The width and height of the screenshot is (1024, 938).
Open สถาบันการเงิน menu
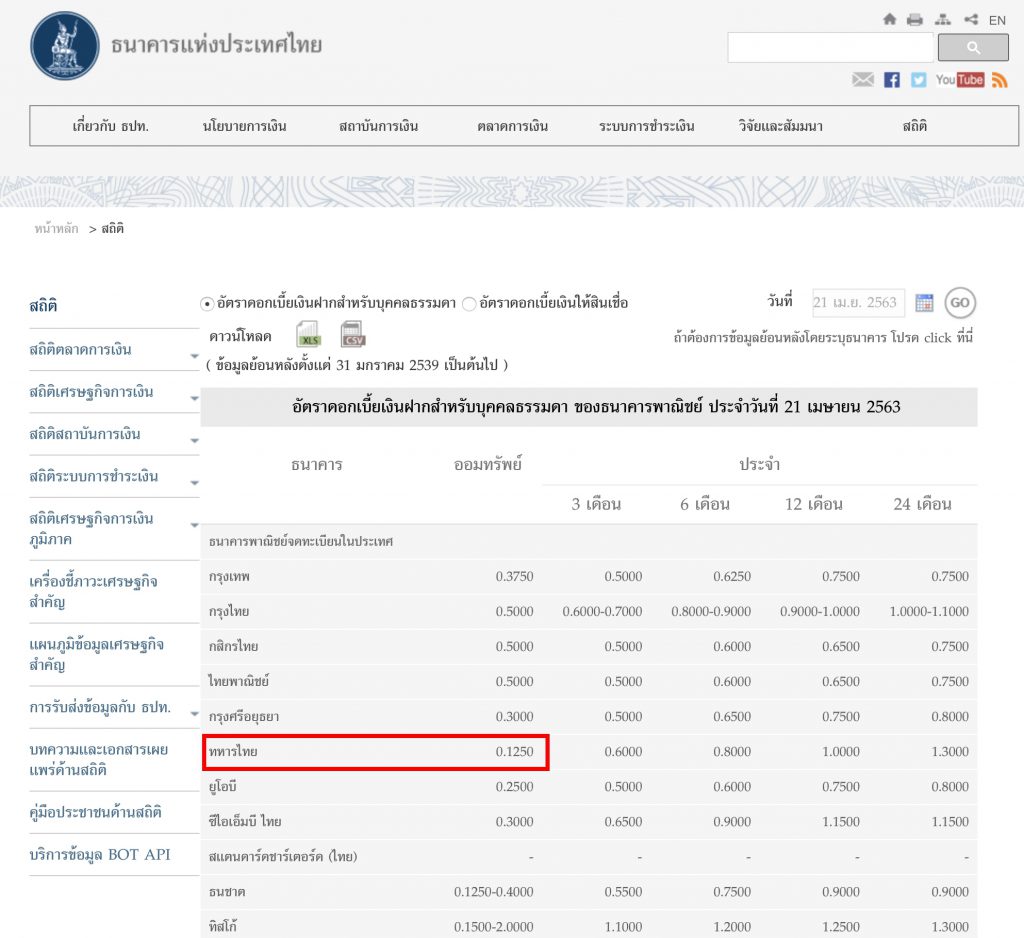pyautogui.click(x=378, y=126)
